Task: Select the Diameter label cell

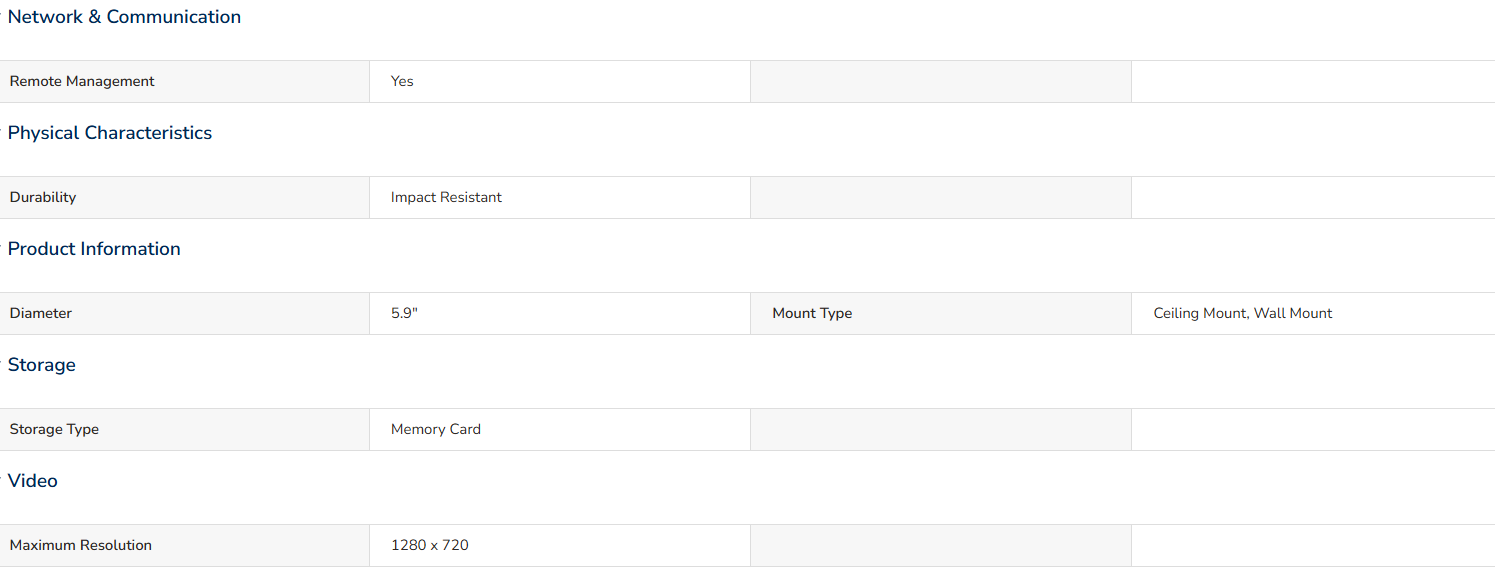Action: point(185,313)
